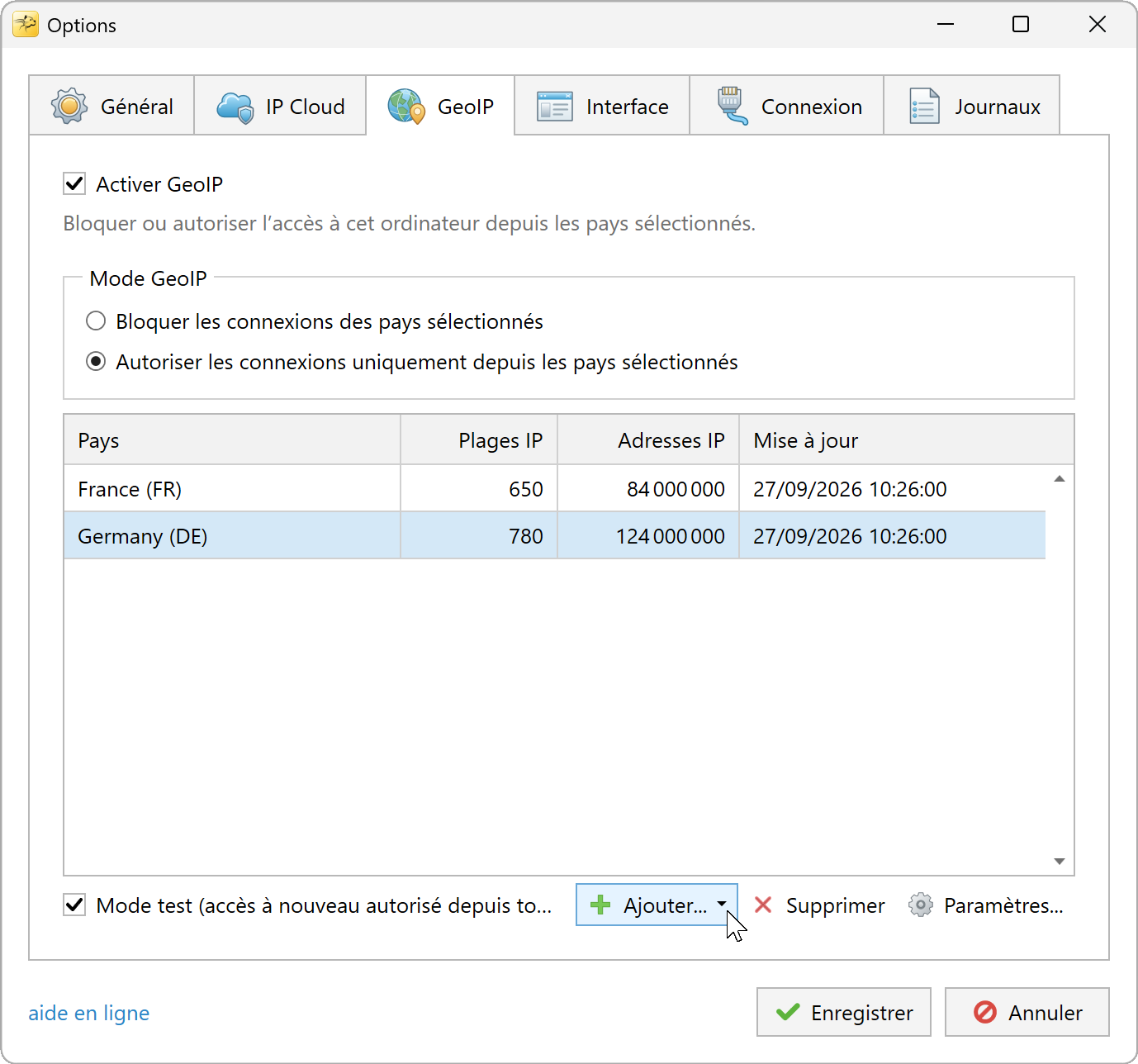The image size is (1138, 1064).
Task: Open the Interface tab
Action: [x=602, y=105]
